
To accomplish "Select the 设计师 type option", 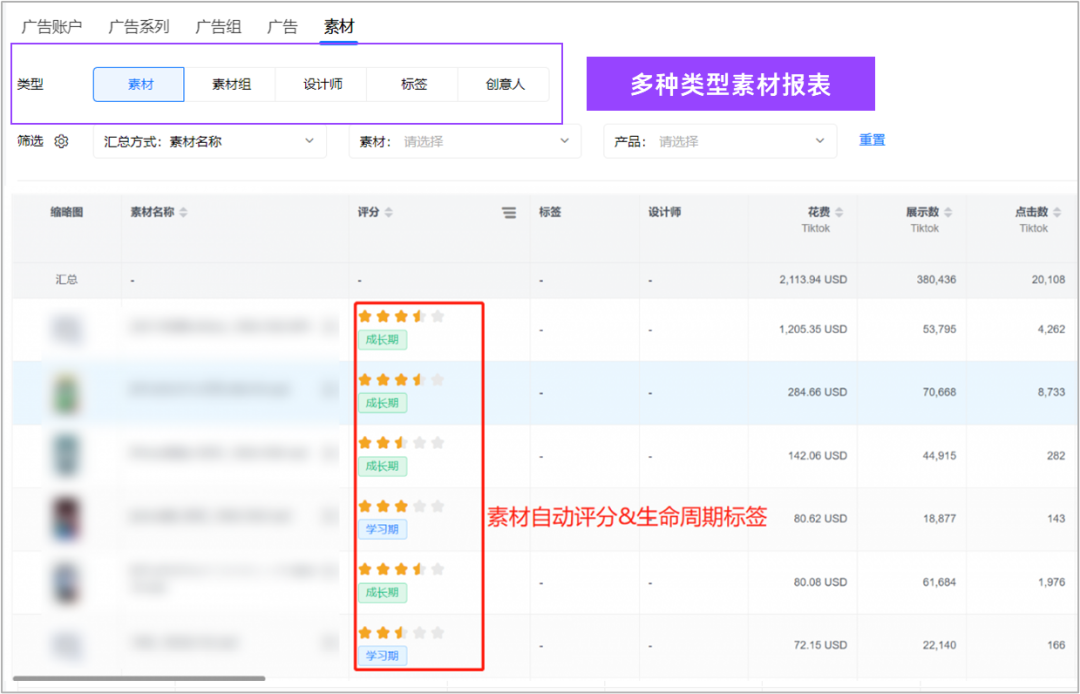I will (322, 85).
